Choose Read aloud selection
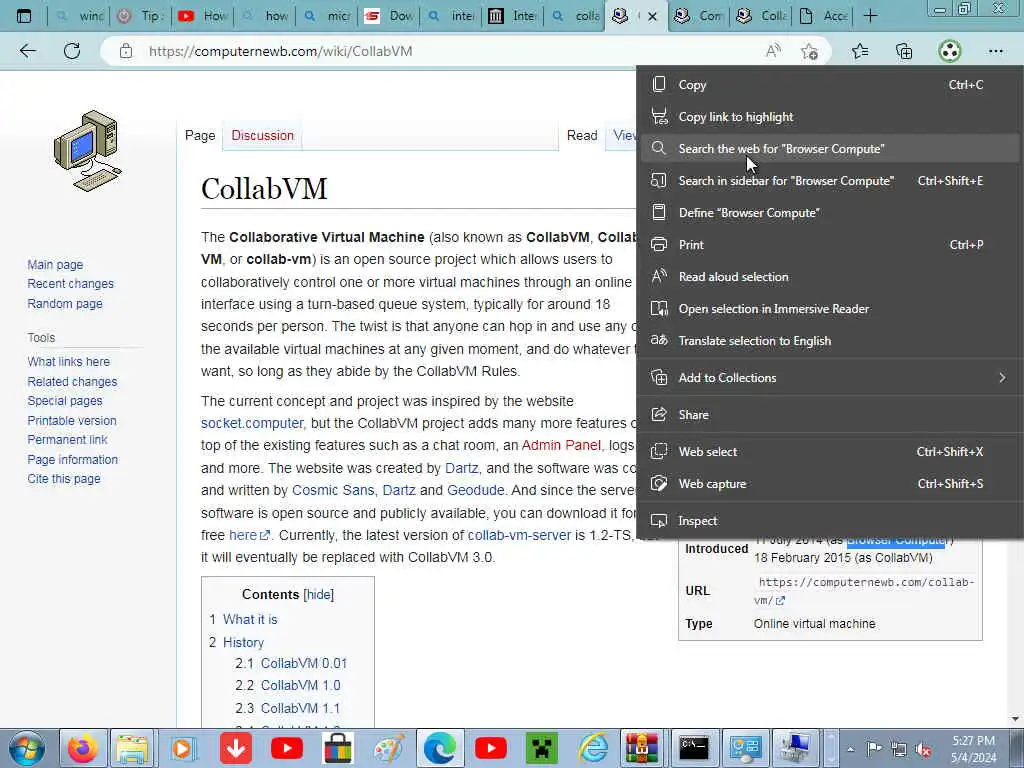Screen dimensions: 1024x768 click(x=829, y=277)
